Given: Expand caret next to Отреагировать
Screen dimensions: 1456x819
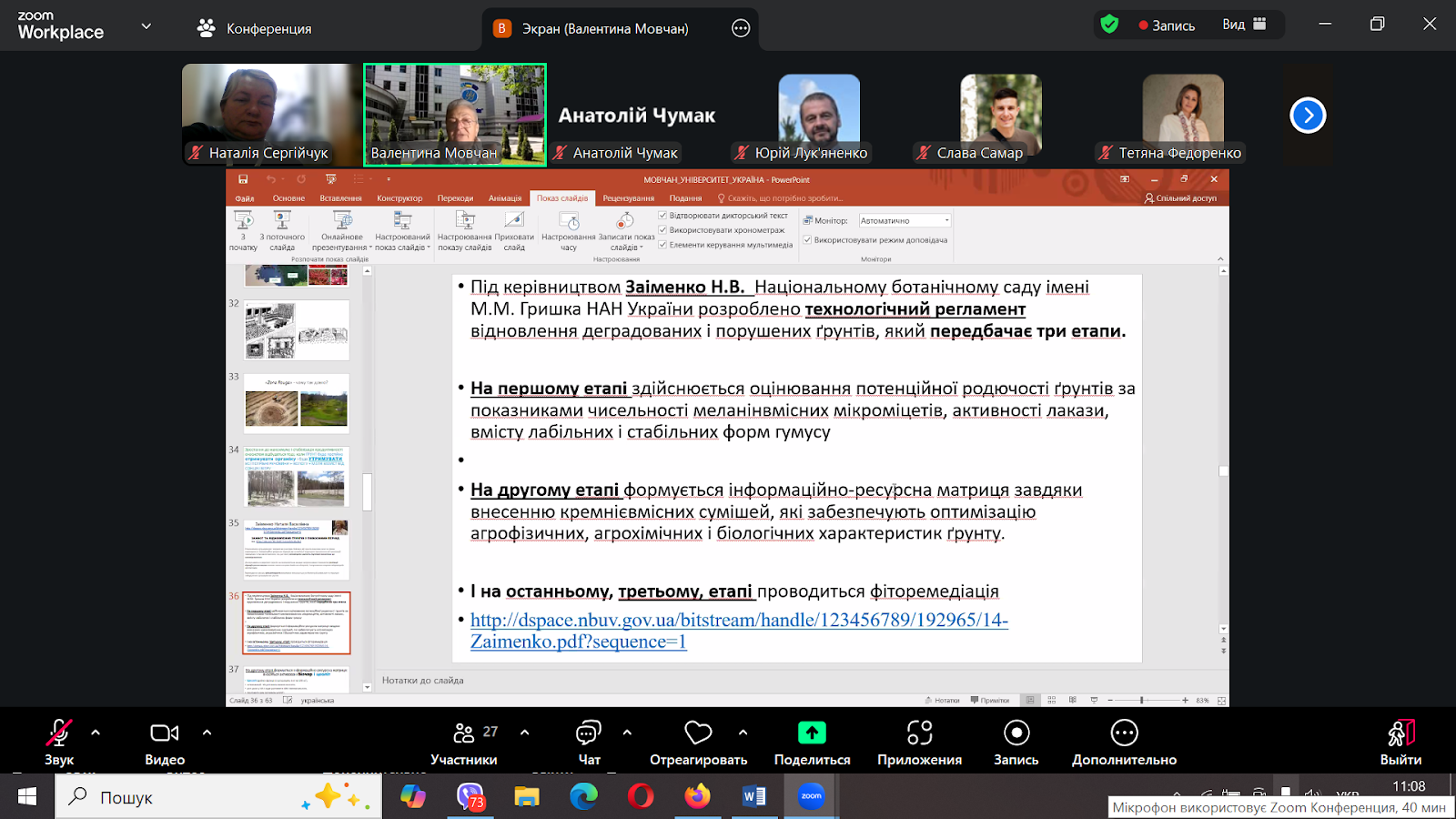Looking at the screenshot, I should 743,732.
